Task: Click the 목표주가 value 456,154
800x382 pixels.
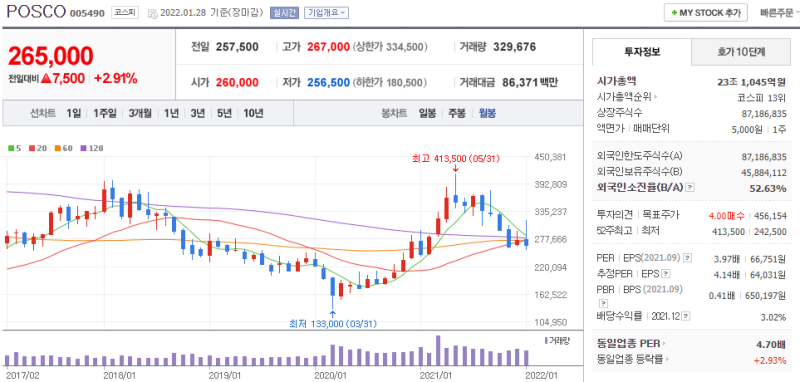Action: coord(771,215)
